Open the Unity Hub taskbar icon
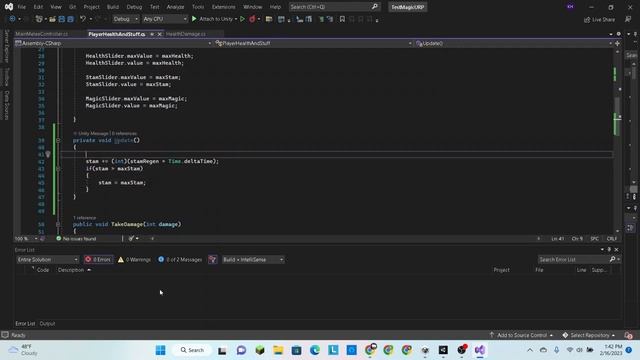This screenshot has height=360, width=640. click(x=443, y=350)
